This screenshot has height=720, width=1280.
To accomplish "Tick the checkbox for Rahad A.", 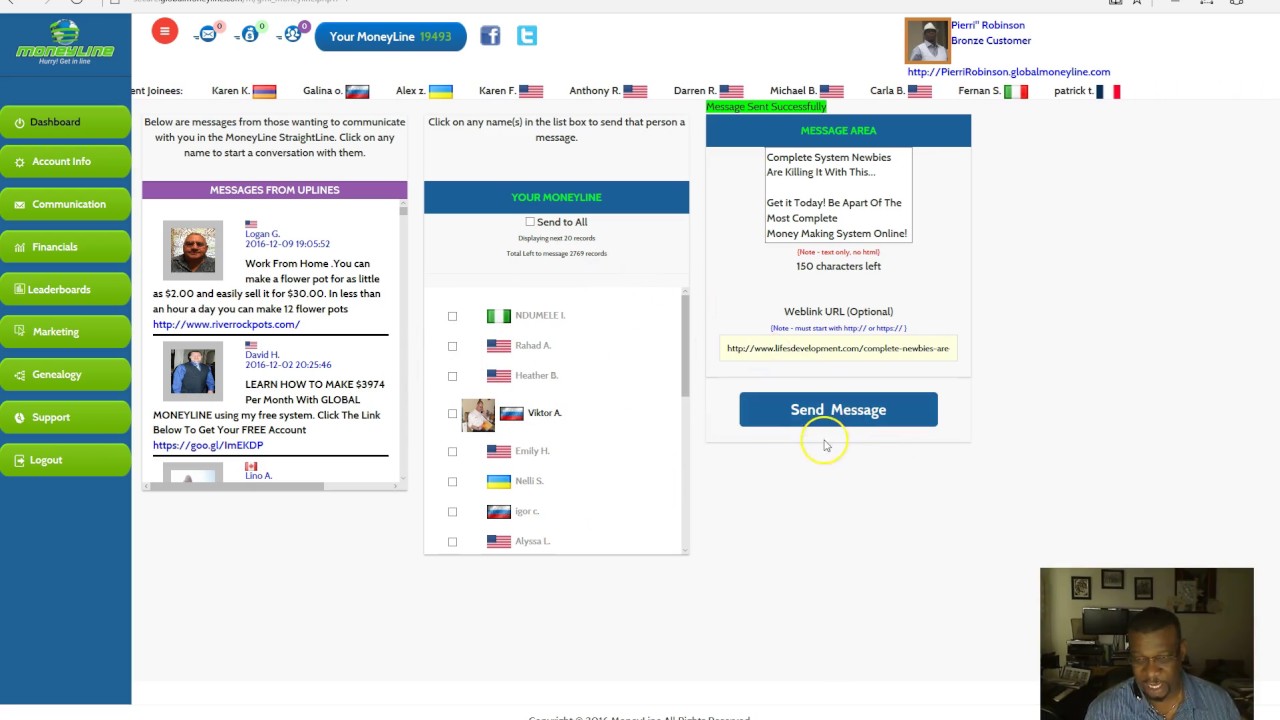I will (x=452, y=346).
